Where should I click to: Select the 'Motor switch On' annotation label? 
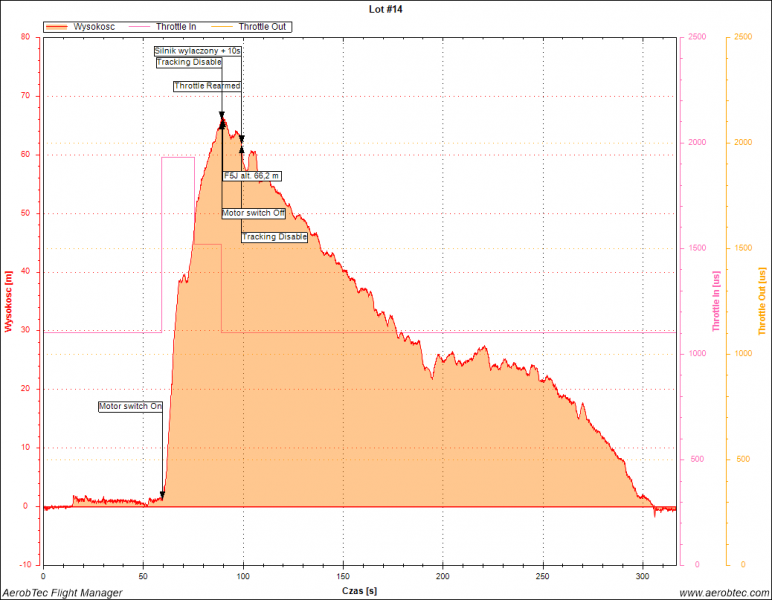pos(130,407)
